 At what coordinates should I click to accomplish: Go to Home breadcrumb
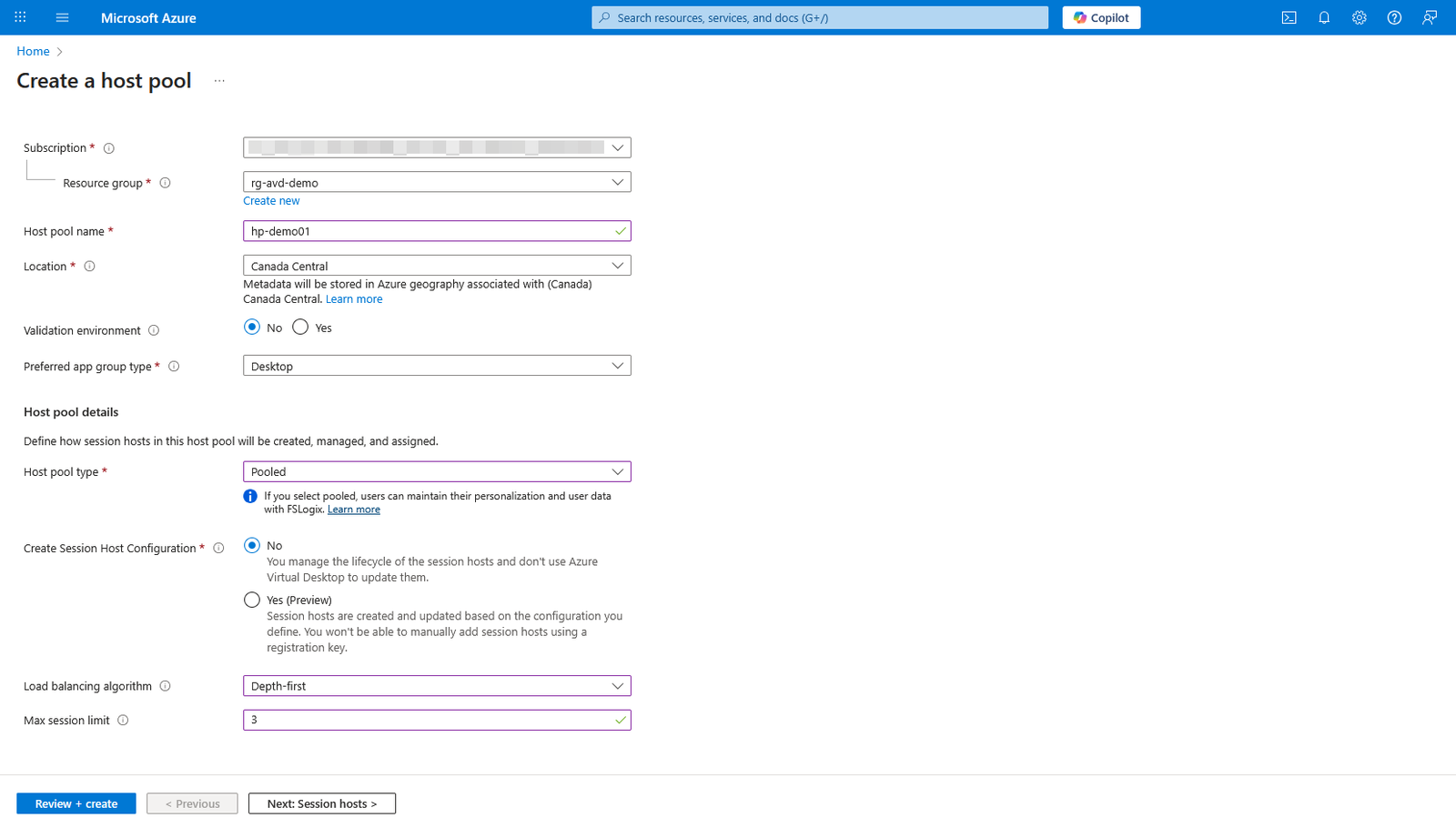[33, 52]
